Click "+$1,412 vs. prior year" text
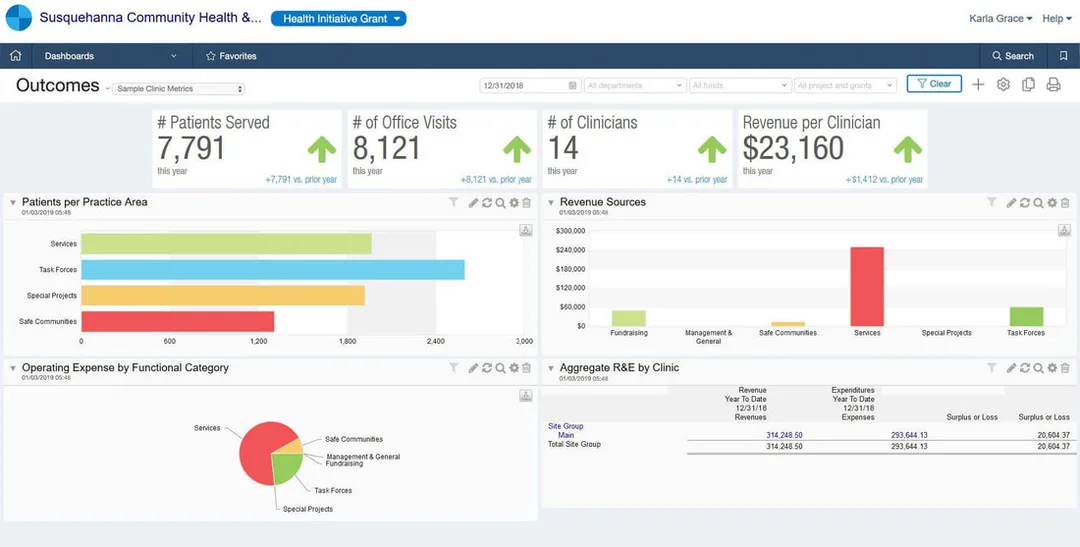The width and height of the screenshot is (1080, 547). [x=884, y=180]
